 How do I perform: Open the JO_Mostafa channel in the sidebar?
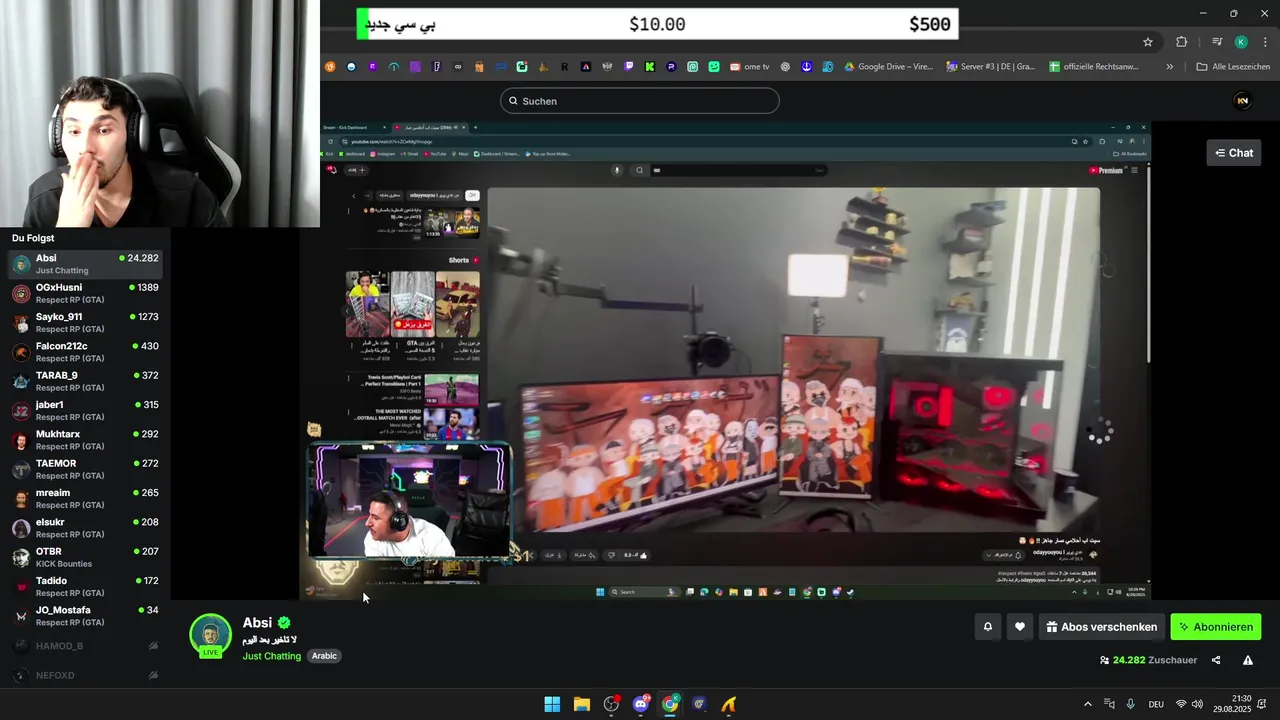[85, 616]
